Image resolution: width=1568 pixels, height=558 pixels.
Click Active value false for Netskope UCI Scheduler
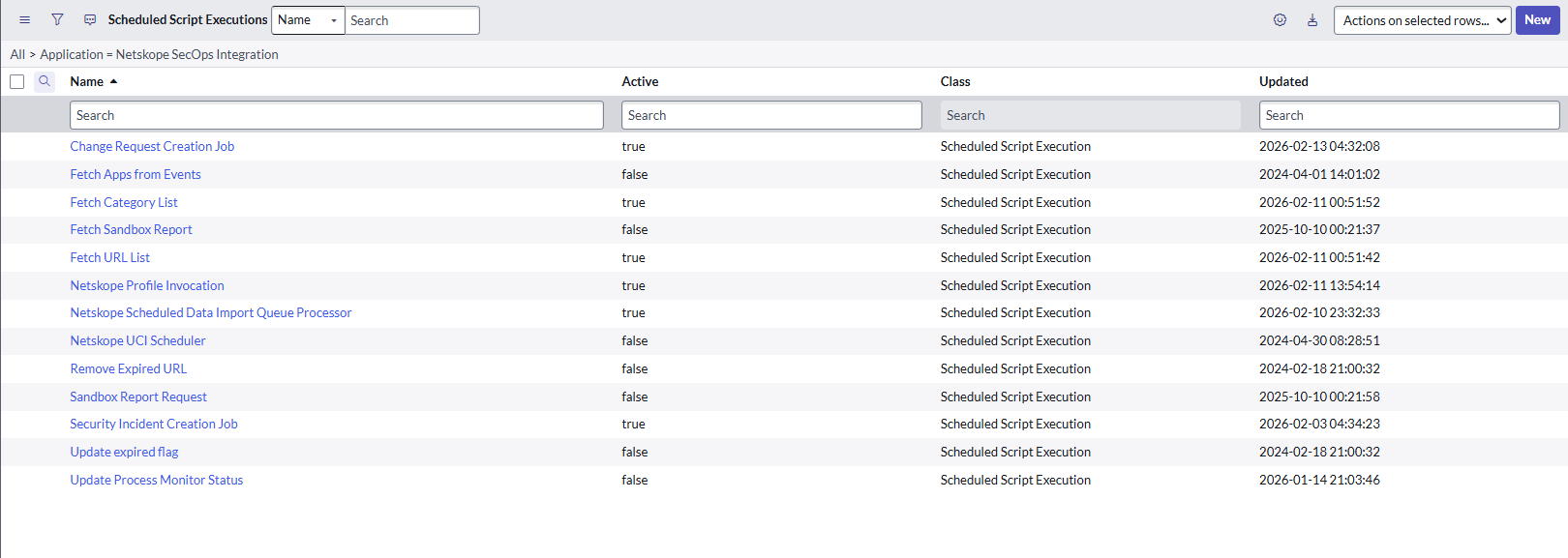635,340
